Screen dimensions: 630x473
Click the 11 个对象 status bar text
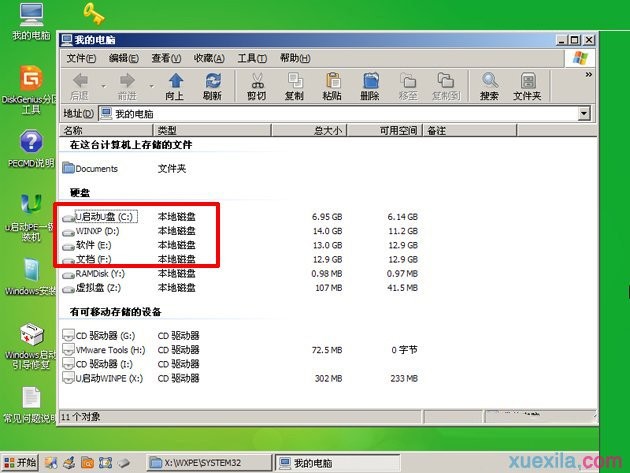pyautogui.click(x=80, y=417)
